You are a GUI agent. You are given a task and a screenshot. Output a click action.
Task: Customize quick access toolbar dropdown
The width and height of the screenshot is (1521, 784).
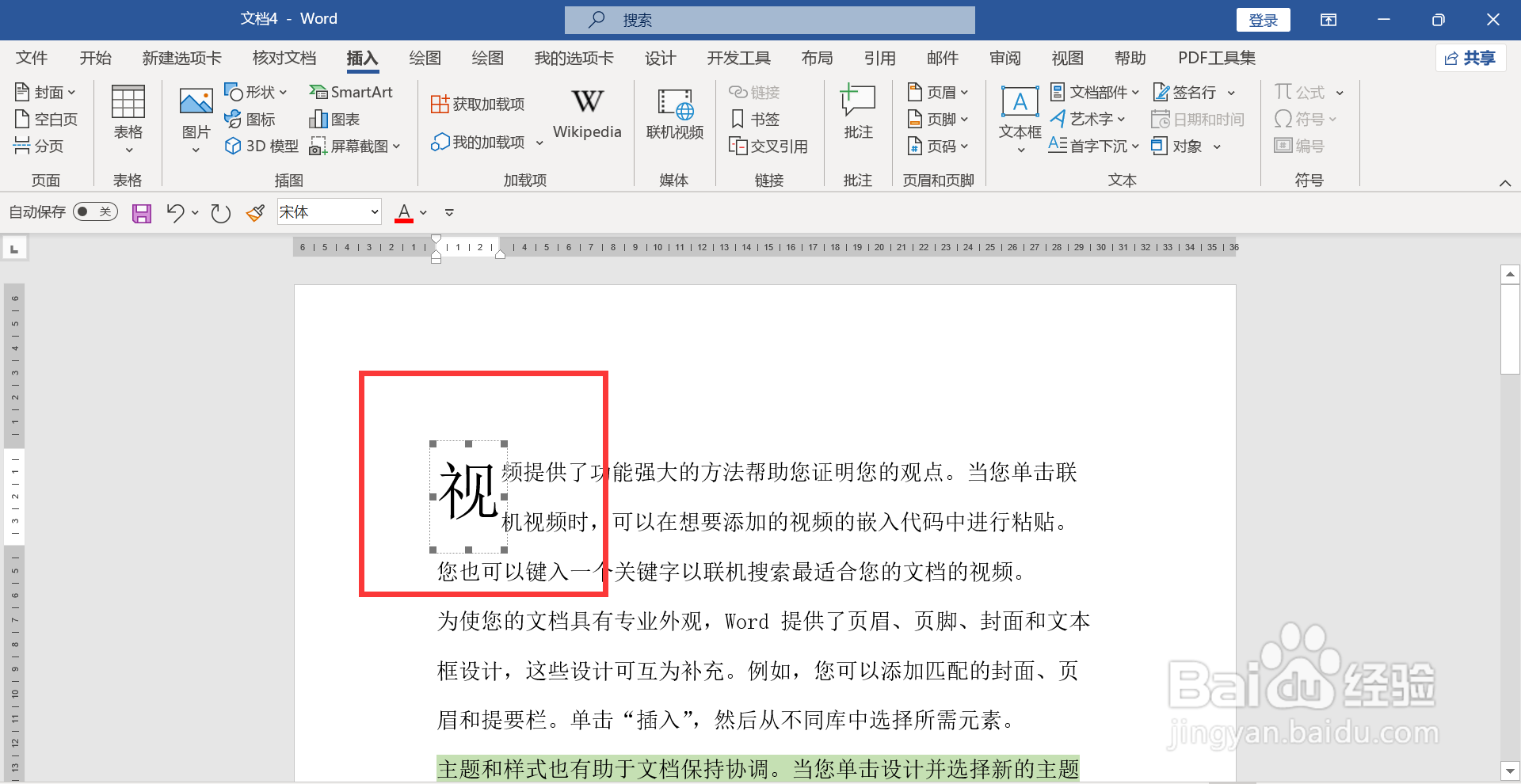tap(449, 213)
